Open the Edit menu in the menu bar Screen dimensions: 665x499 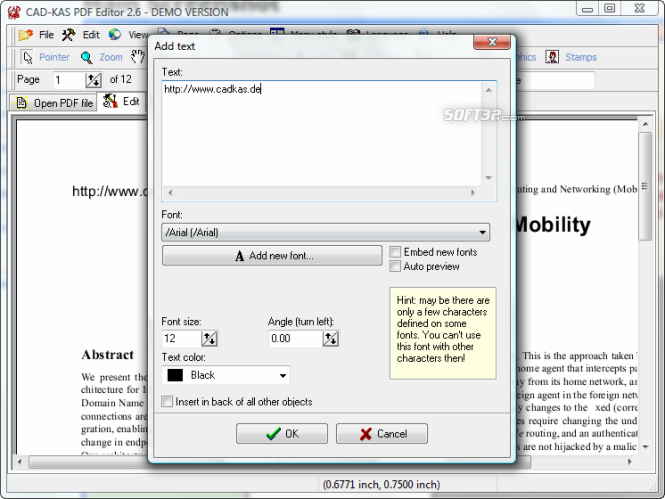click(91, 35)
